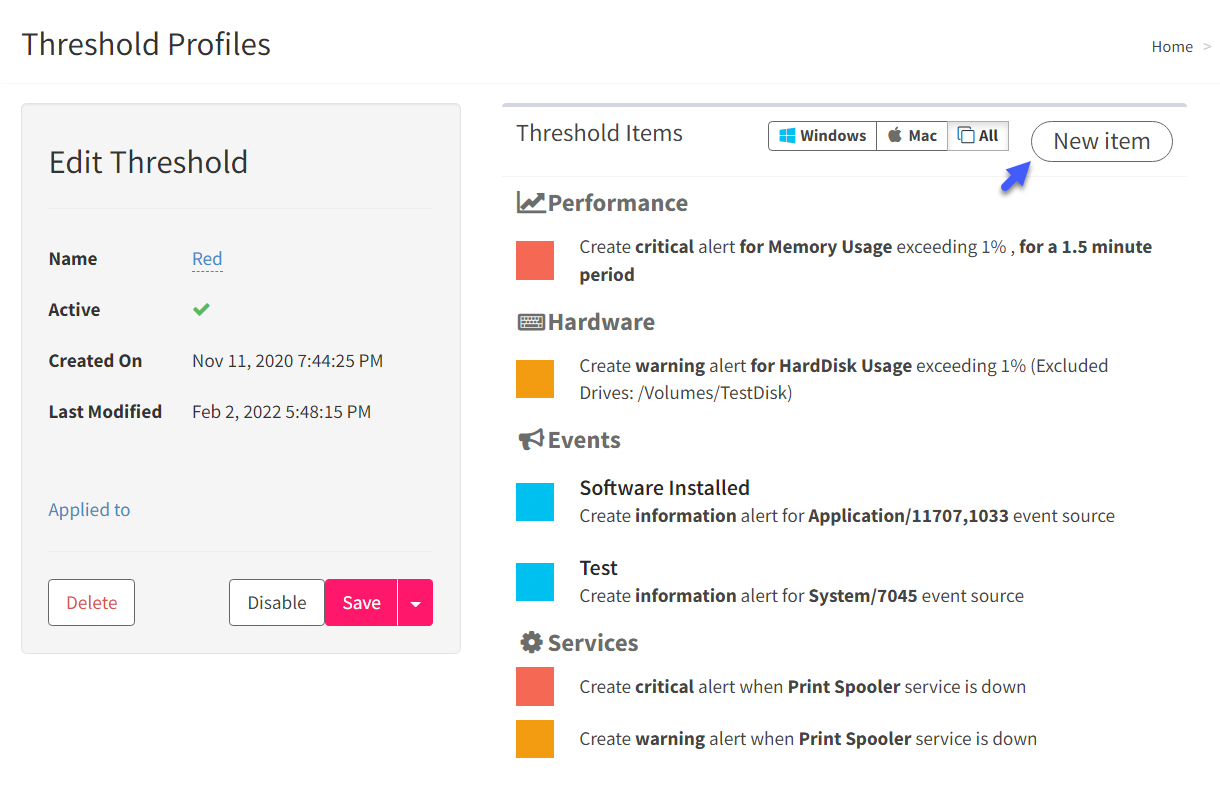Click the Threshold Items panel title
Image resolution: width=1220 pixels, height=807 pixels.
pyautogui.click(x=599, y=133)
